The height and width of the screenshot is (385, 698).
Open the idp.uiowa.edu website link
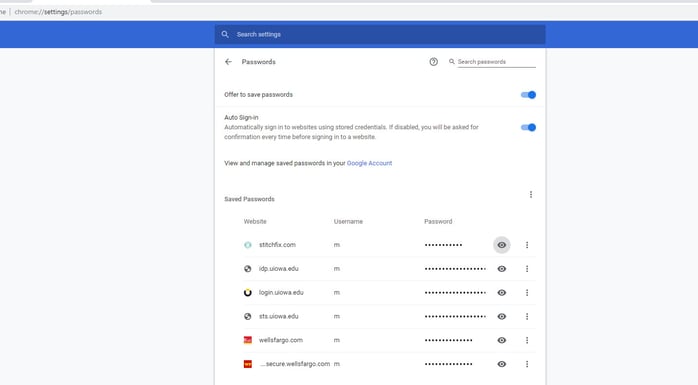(279, 269)
